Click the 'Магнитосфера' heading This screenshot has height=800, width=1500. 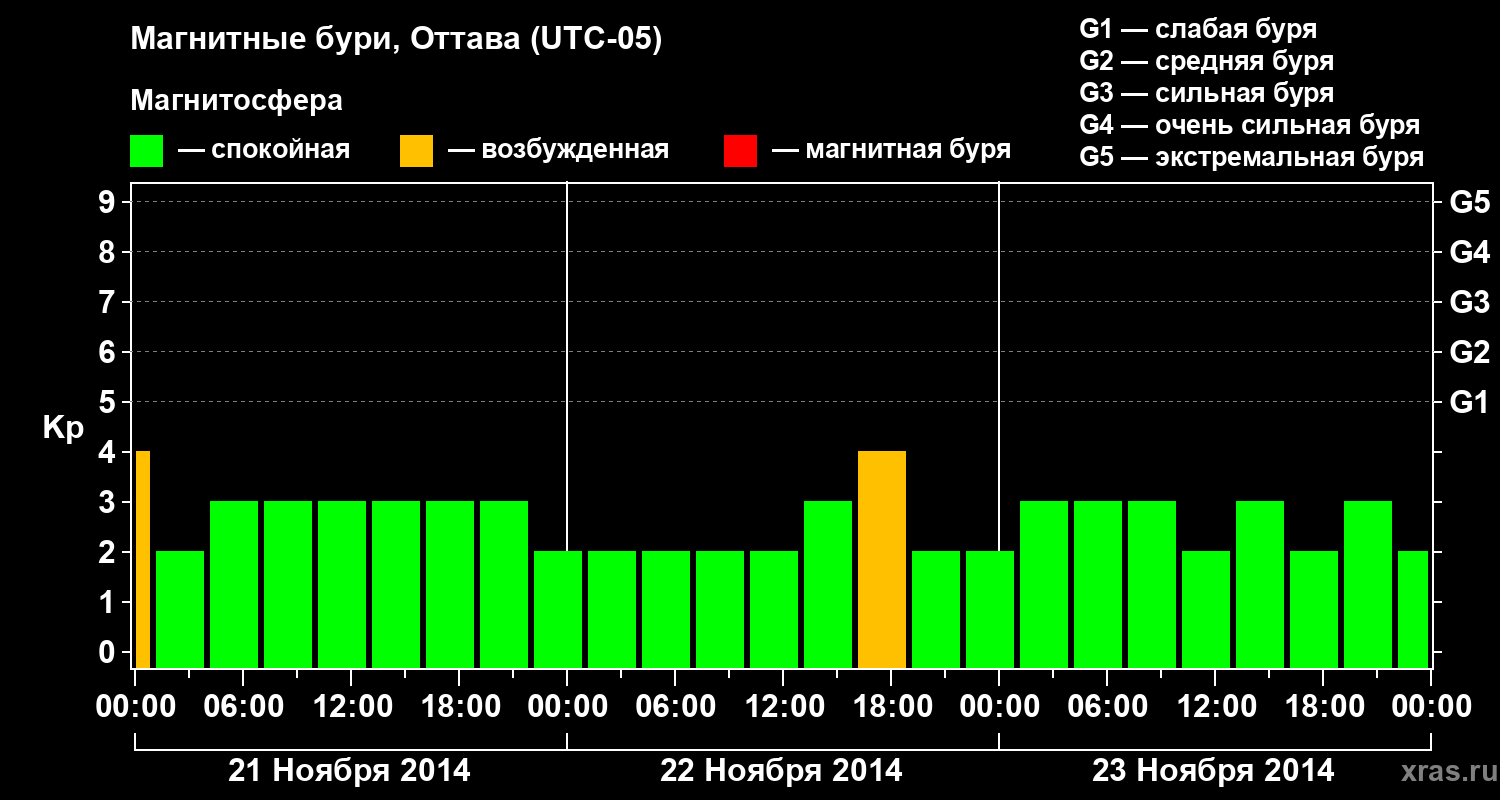point(236,101)
